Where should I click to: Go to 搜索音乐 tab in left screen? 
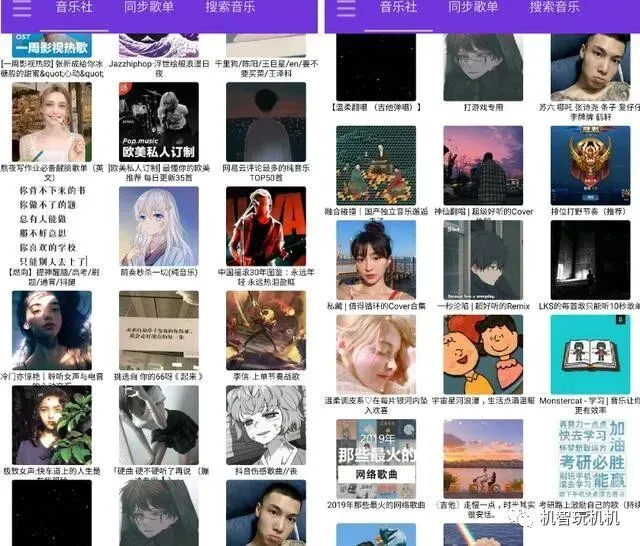[x=230, y=7]
